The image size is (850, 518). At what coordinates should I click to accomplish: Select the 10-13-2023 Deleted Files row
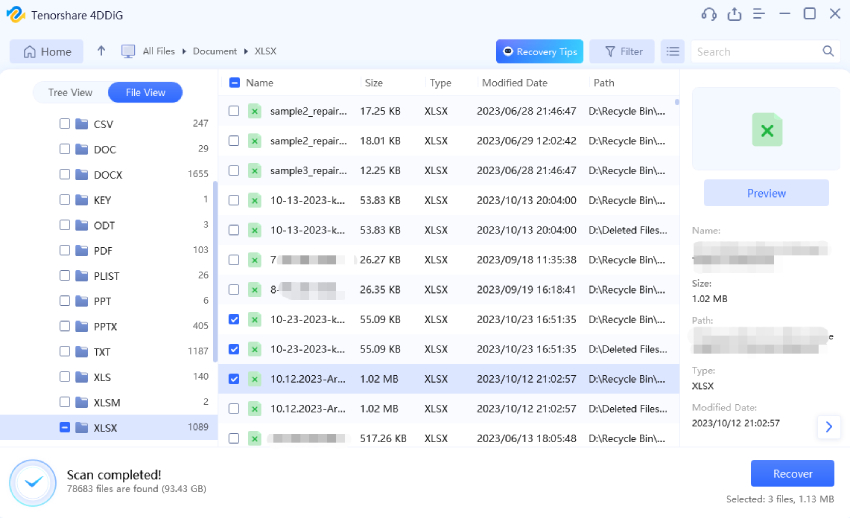coord(448,230)
